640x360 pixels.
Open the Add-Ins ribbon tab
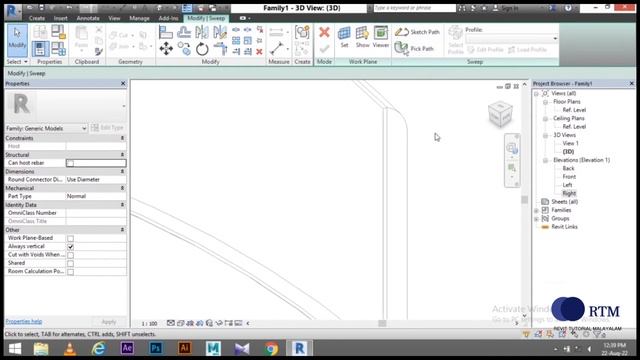click(168, 18)
